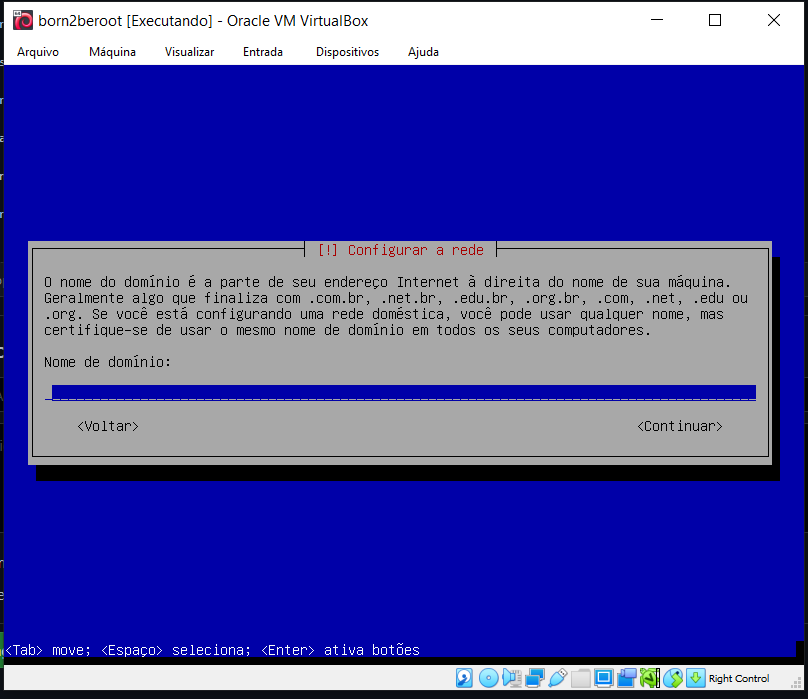Click the optical drives status icon
This screenshot has height=699, width=808.
(x=488, y=678)
